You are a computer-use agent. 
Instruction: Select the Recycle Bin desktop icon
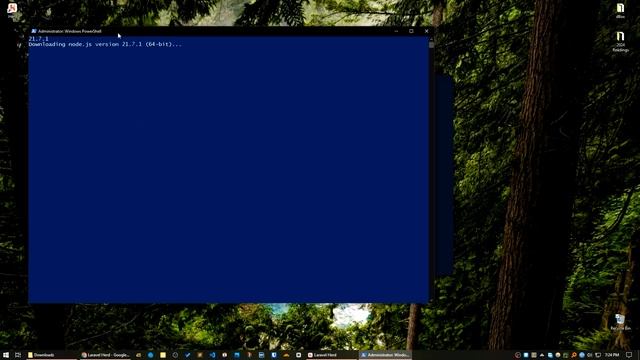click(x=620, y=322)
